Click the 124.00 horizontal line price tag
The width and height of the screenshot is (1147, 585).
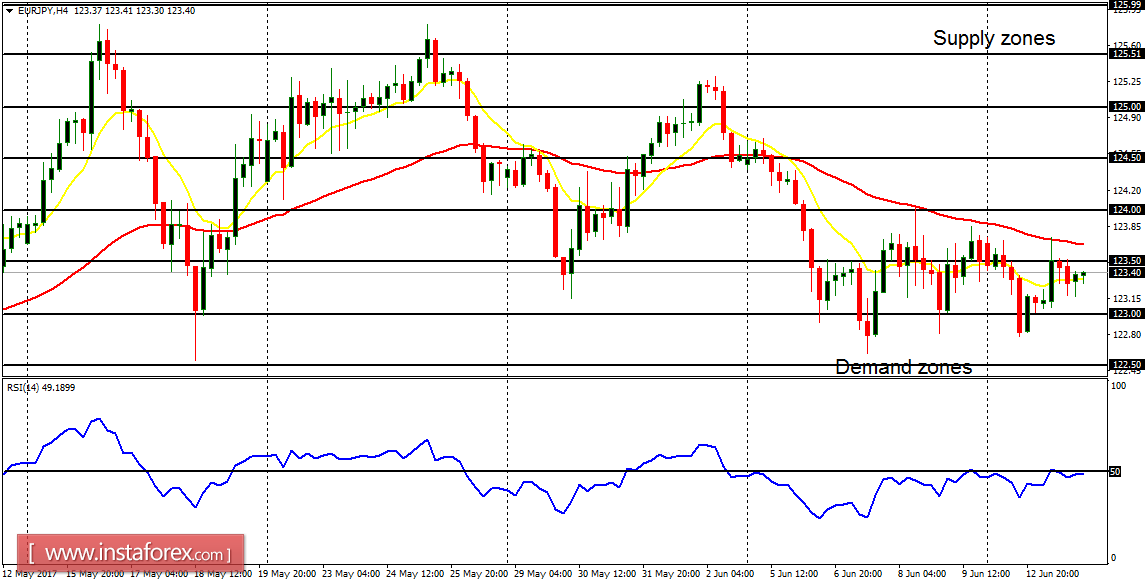coord(1127,210)
